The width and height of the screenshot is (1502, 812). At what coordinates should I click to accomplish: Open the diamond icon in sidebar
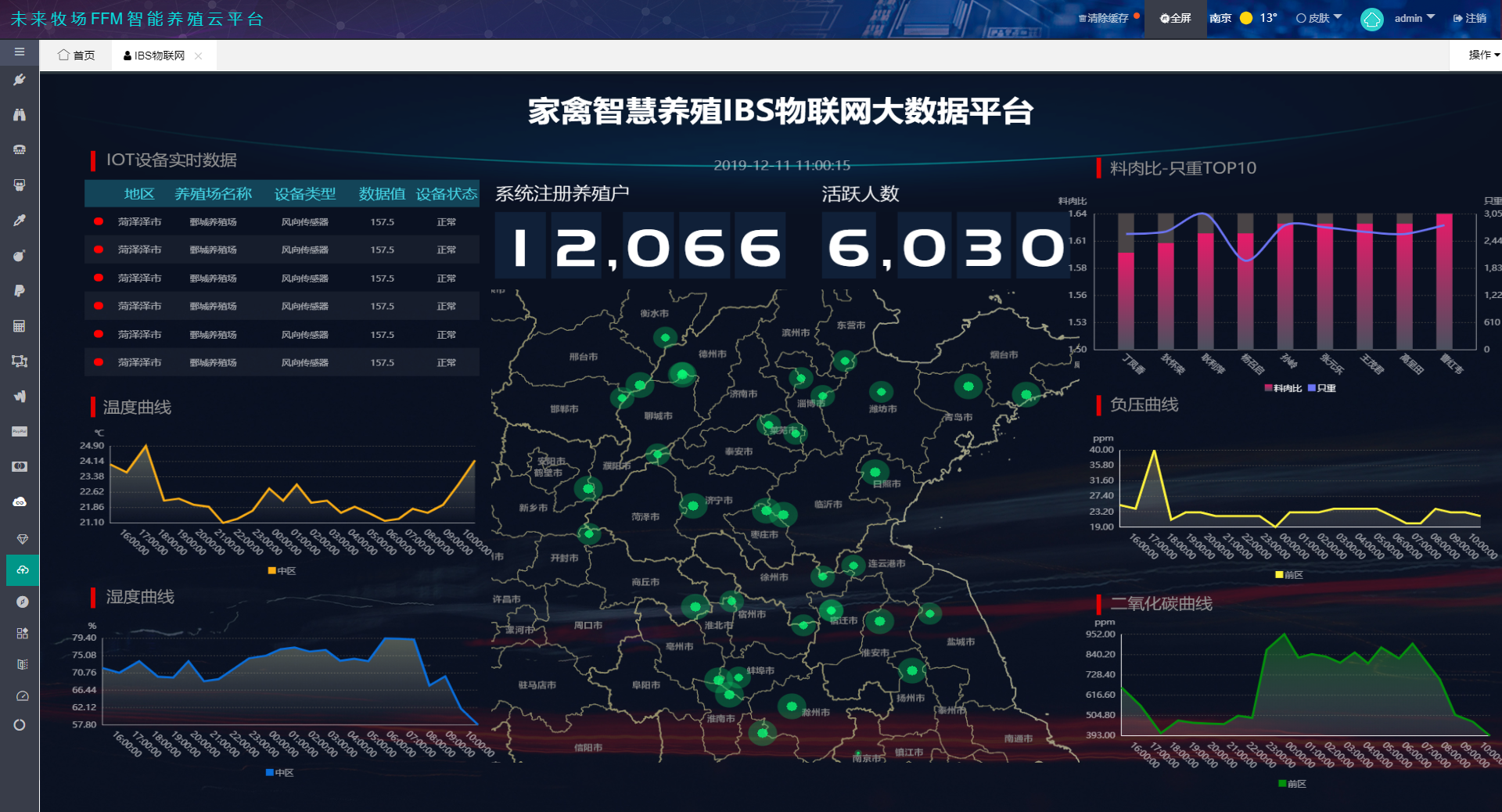22,539
